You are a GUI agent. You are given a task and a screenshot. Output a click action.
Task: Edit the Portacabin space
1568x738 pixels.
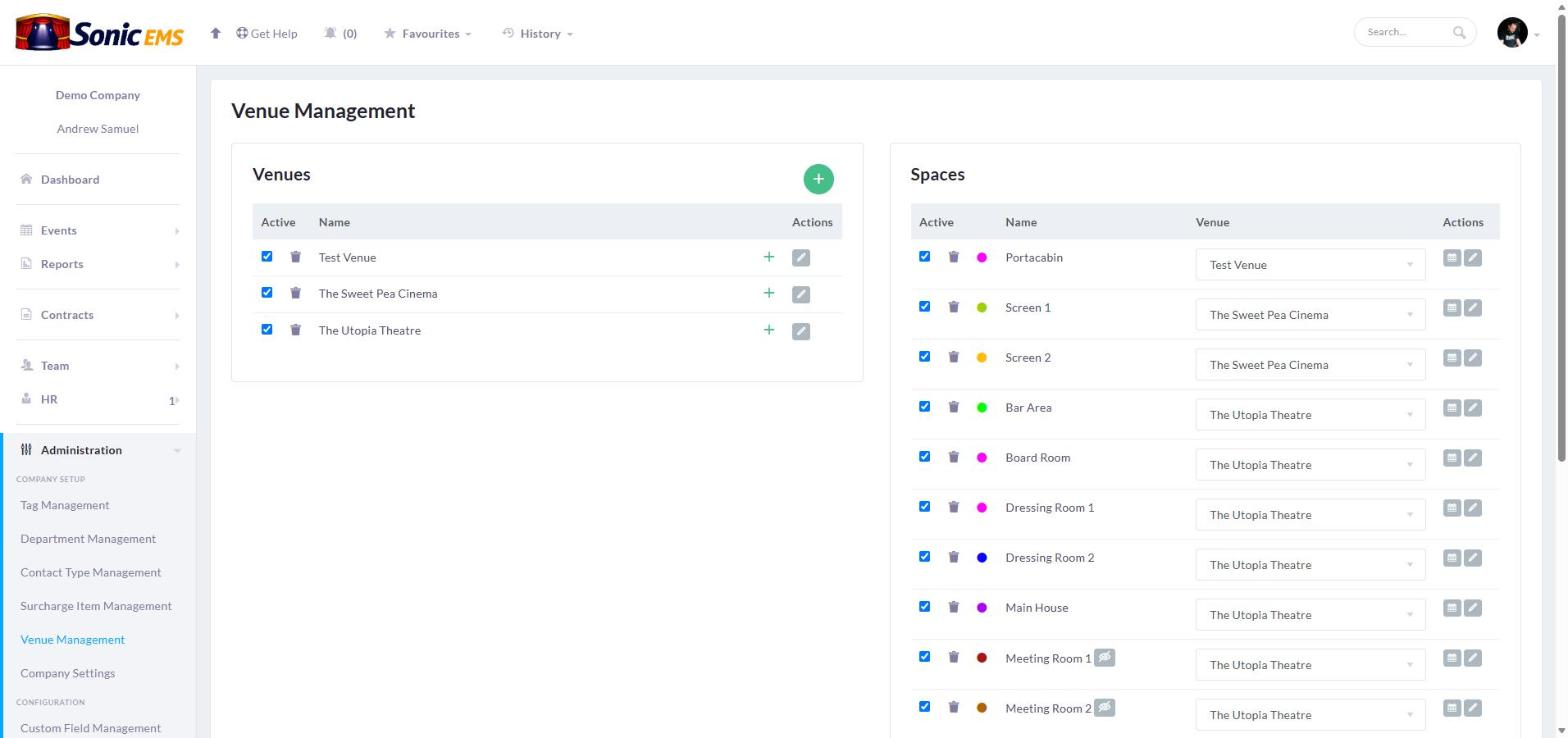pos(1473,258)
